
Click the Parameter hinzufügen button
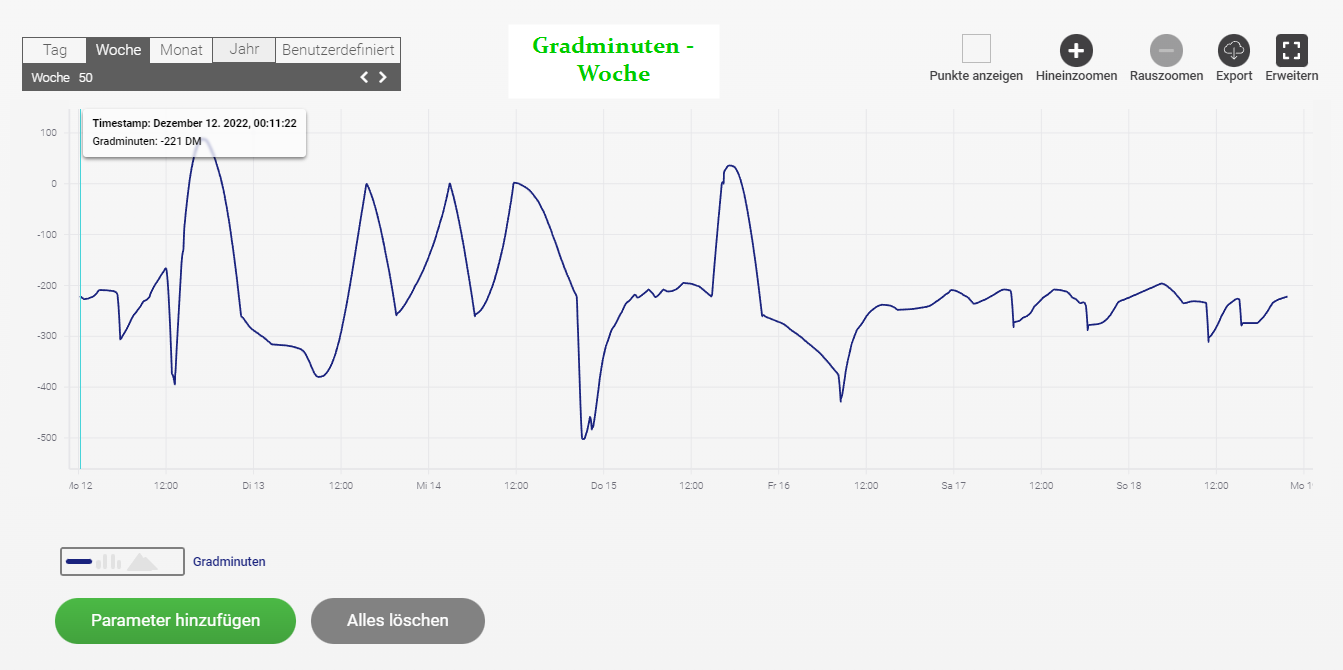pos(176,621)
